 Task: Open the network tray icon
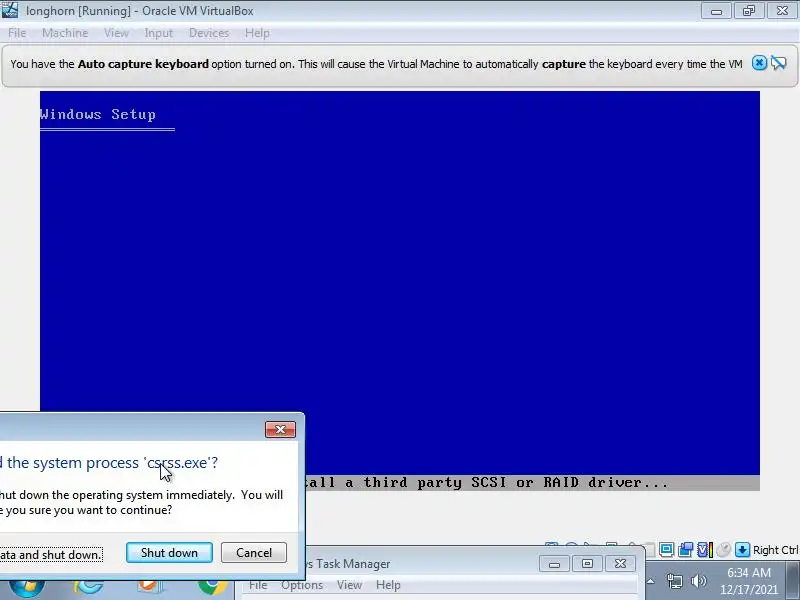tap(674, 581)
